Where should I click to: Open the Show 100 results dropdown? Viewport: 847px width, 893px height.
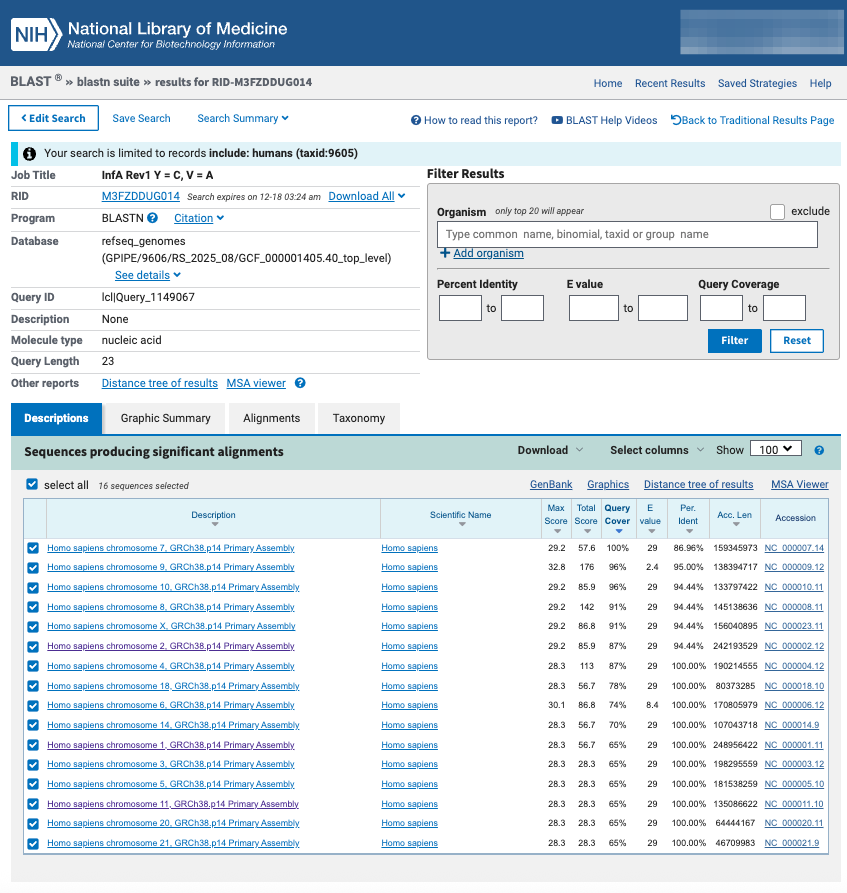(x=776, y=449)
